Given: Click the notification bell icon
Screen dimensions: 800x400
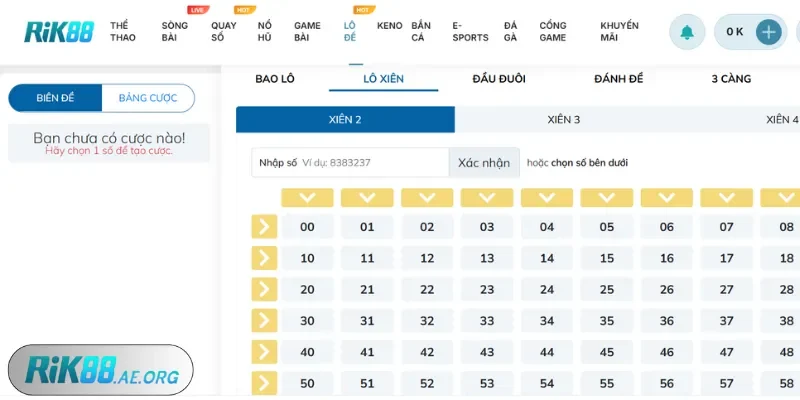Looking at the screenshot, I should point(687,32).
